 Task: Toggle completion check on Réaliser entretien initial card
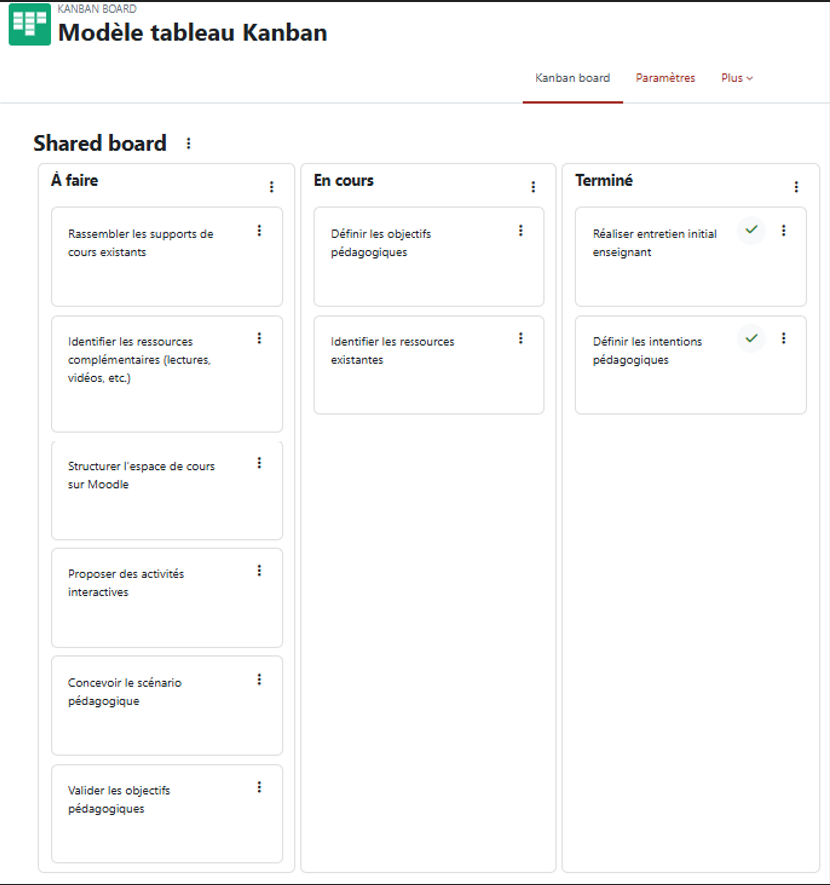[x=751, y=230]
